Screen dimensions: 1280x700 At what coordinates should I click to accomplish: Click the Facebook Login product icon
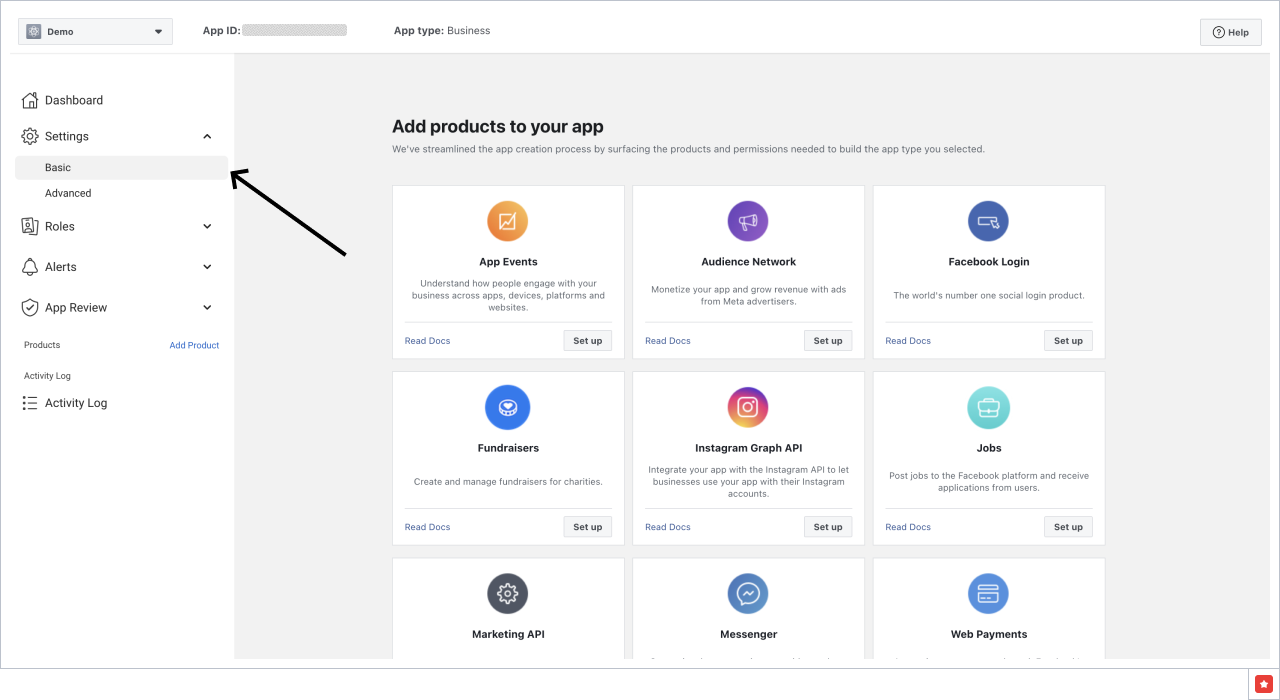coord(988,221)
